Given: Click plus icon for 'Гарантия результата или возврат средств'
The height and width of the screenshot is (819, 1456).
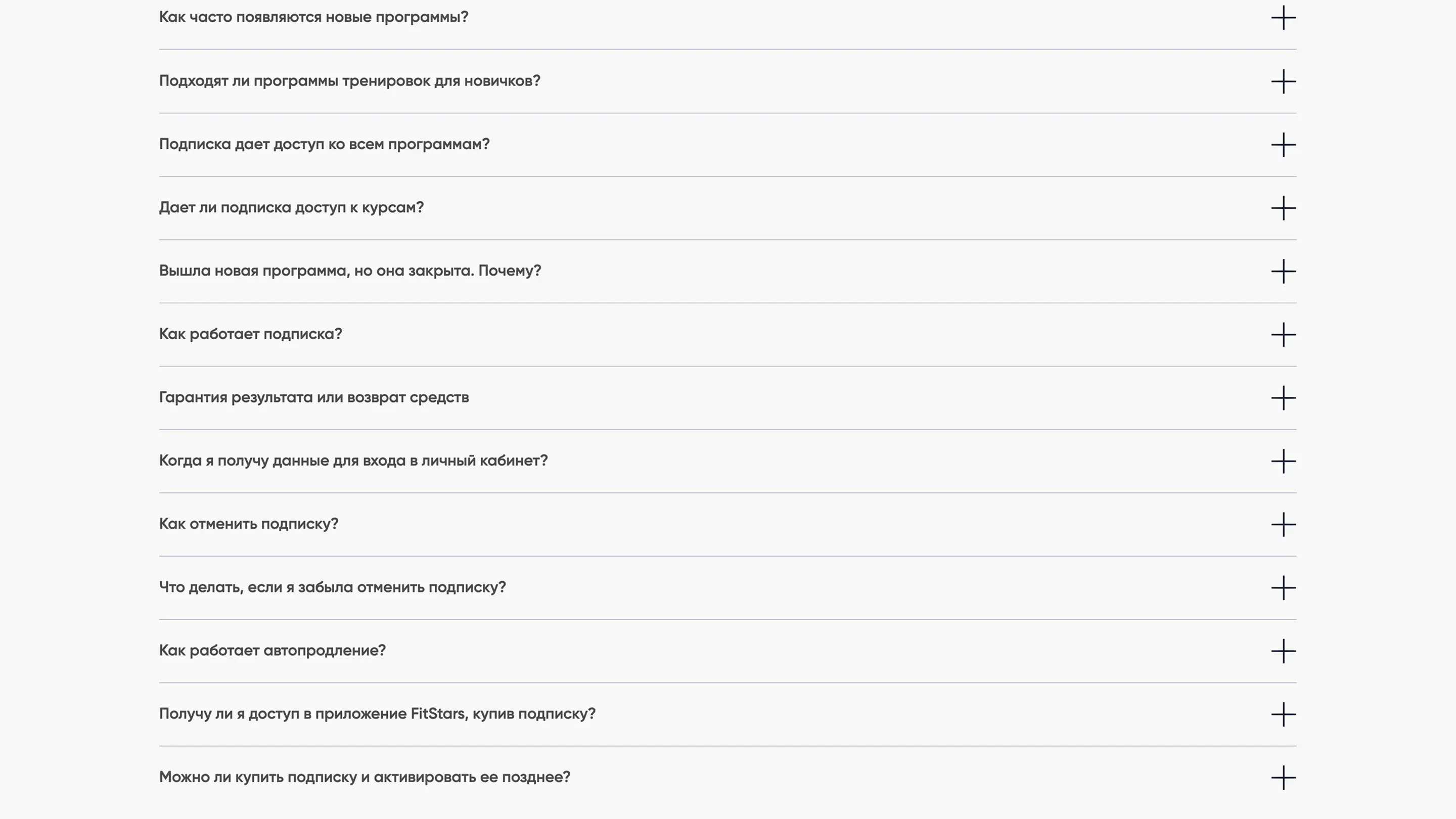Looking at the screenshot, I should click(1283, 398).
